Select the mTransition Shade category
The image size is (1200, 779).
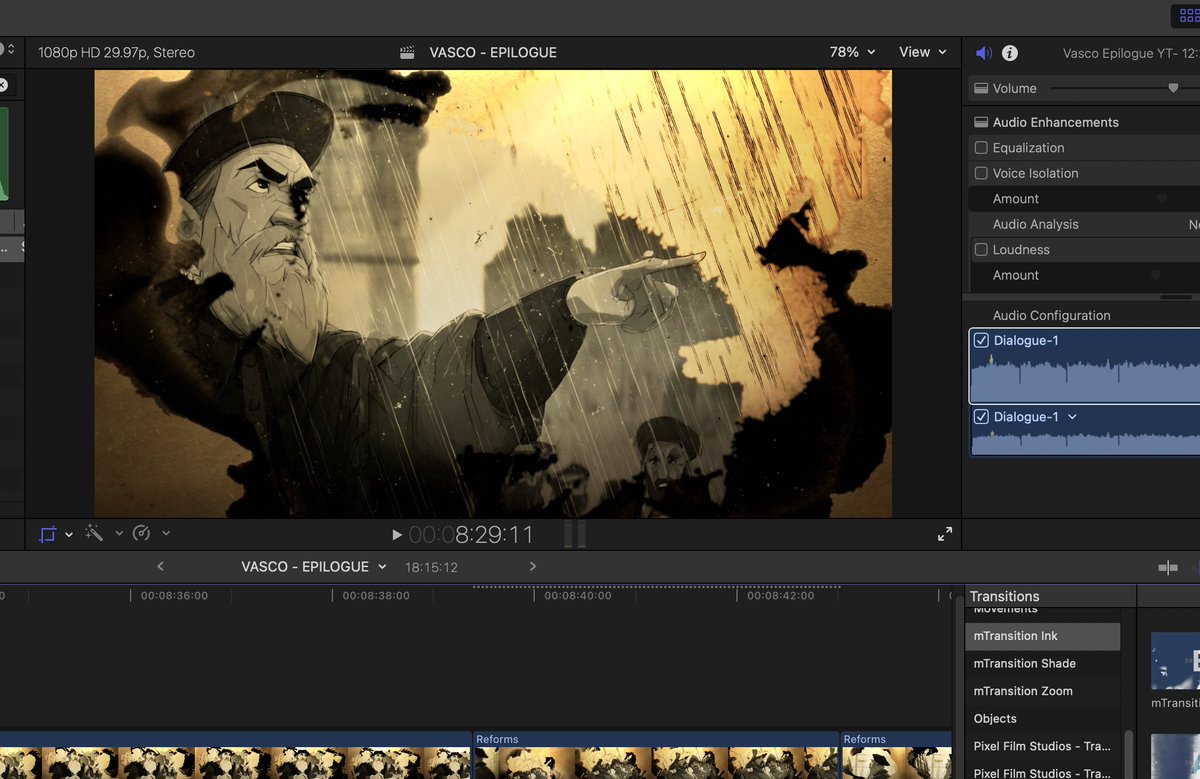coord(1043,663)
